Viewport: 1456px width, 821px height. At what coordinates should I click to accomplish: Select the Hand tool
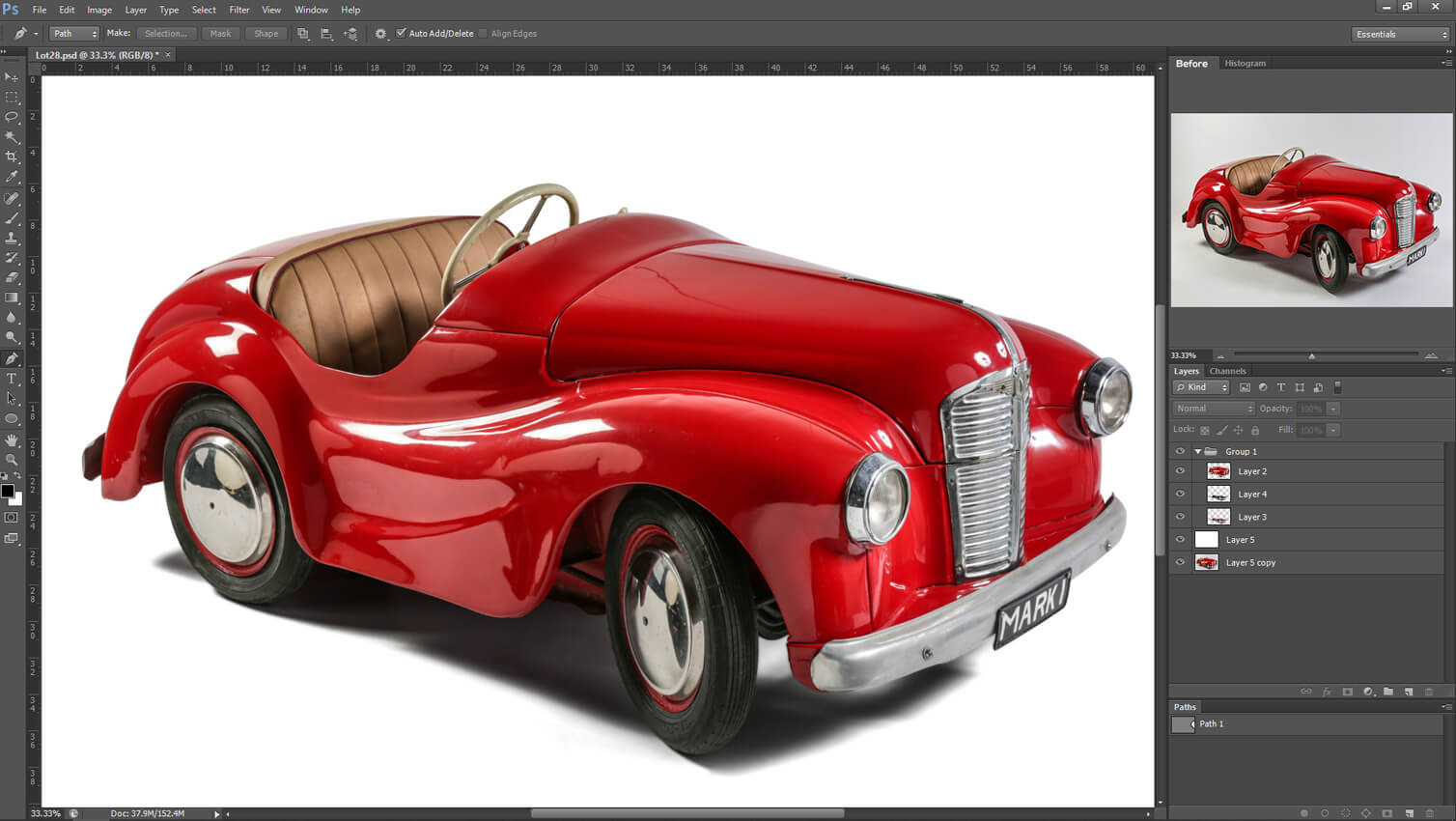tap(12, 439)
